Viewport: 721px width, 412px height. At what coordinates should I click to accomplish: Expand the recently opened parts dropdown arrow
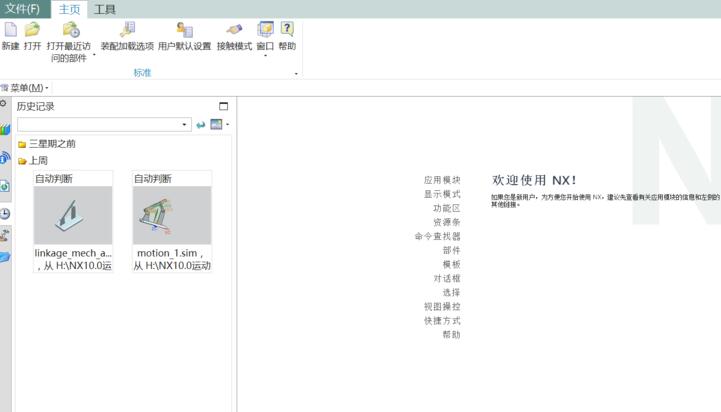coord(94,55)
